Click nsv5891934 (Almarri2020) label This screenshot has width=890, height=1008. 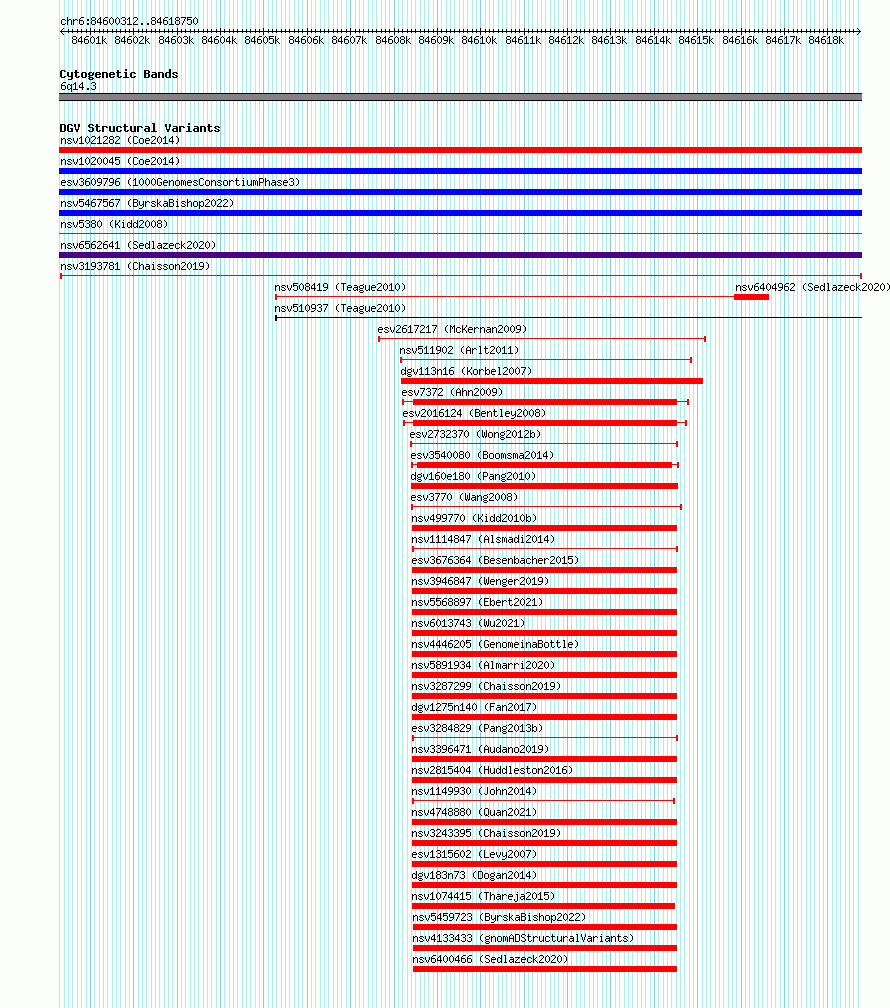click(483, 665)
